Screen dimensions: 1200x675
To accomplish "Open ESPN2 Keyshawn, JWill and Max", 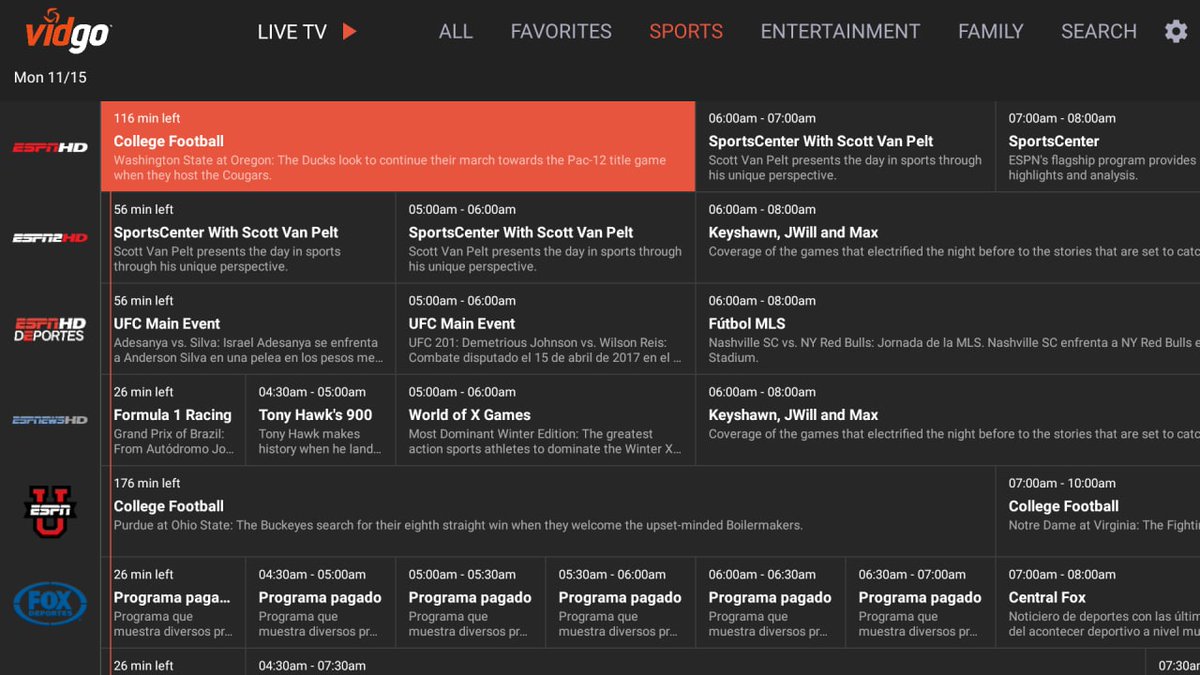I will (948, 237).
